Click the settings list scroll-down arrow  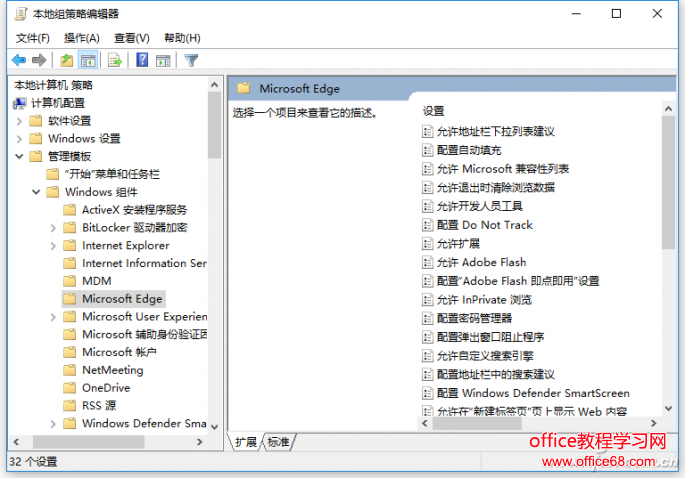click(x=668, y=409)
